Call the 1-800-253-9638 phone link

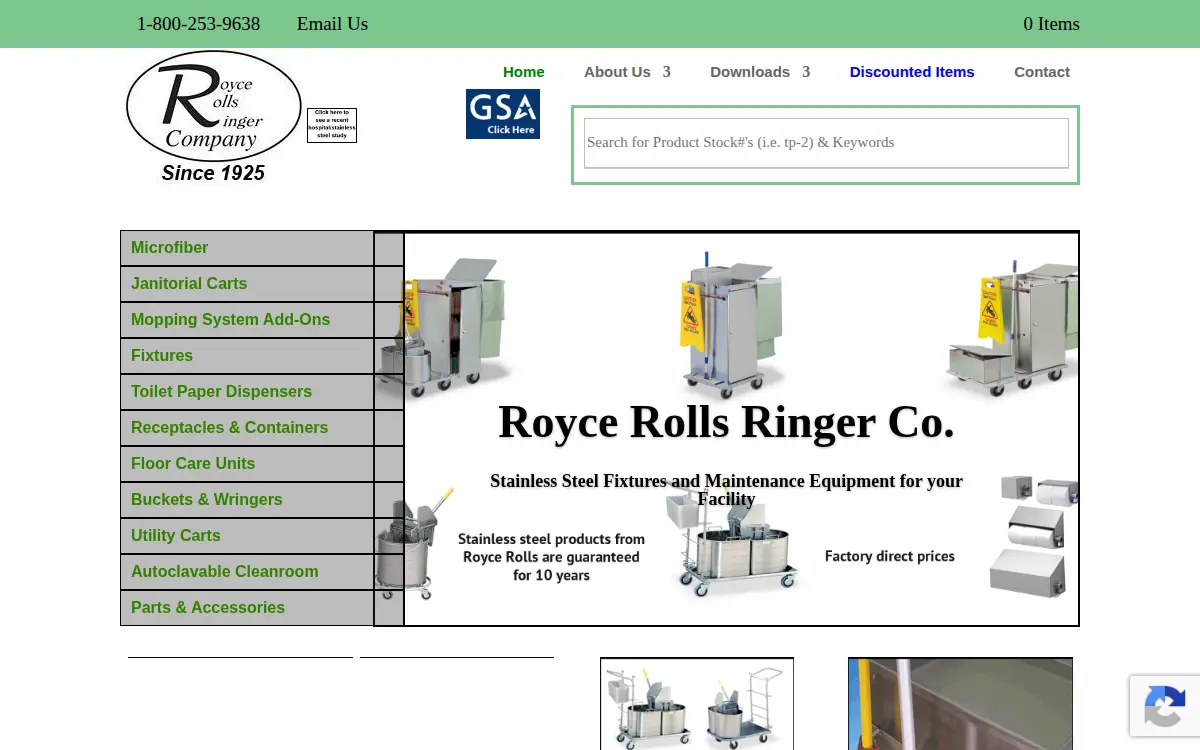pos(198,24)
